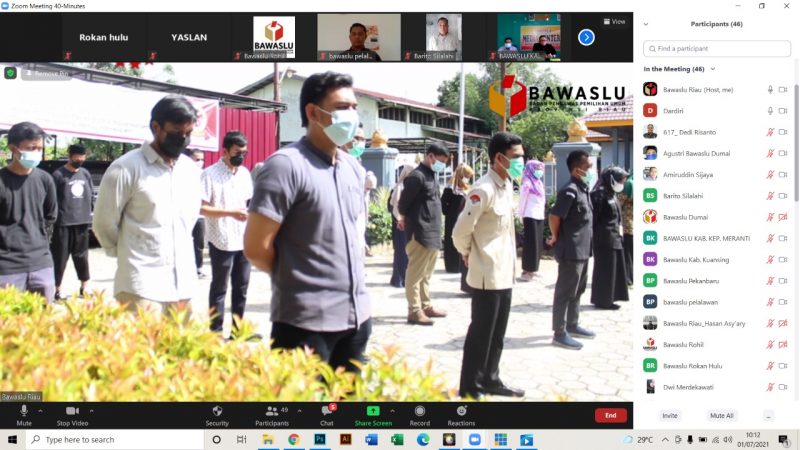Mute my microphone
The height and width of the screenshot is (450, 800).
(x=24, y=411)
